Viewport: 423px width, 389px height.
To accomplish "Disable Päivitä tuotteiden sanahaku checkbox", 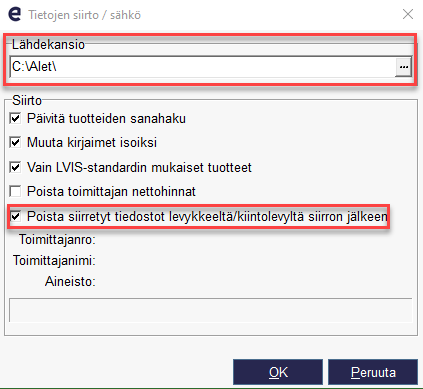I will click(x=15, y=118).
